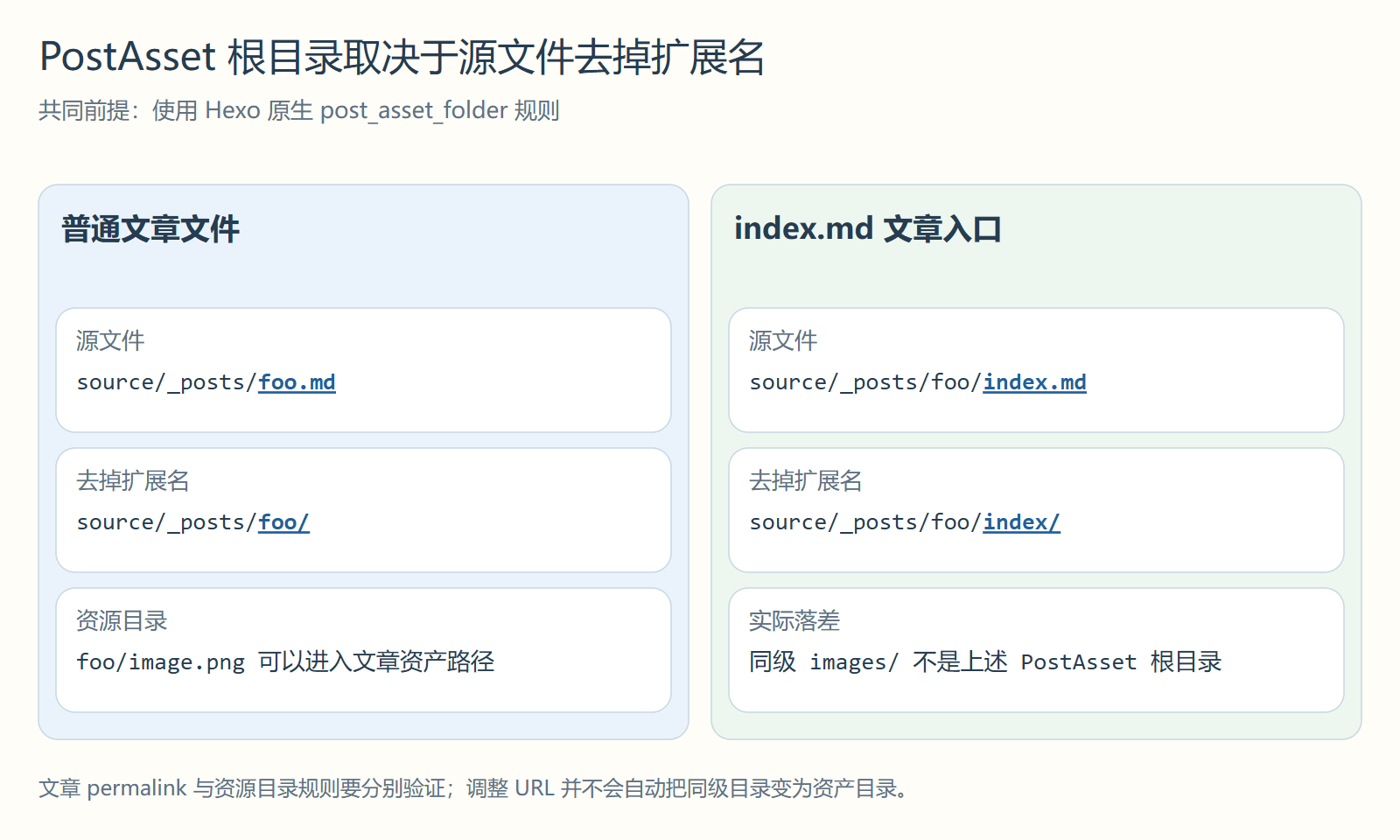Click the 实际落差 label
The image size is (1400, 840).
[x=794, y=620]
